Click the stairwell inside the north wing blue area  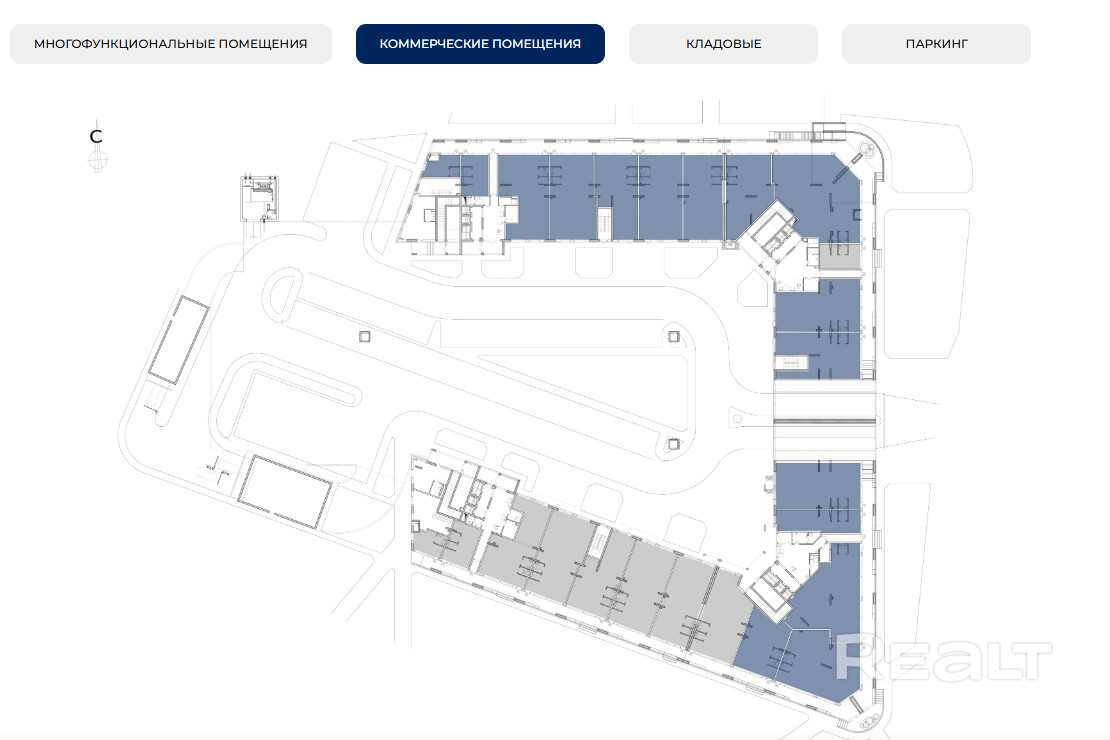tap(603, 224)
